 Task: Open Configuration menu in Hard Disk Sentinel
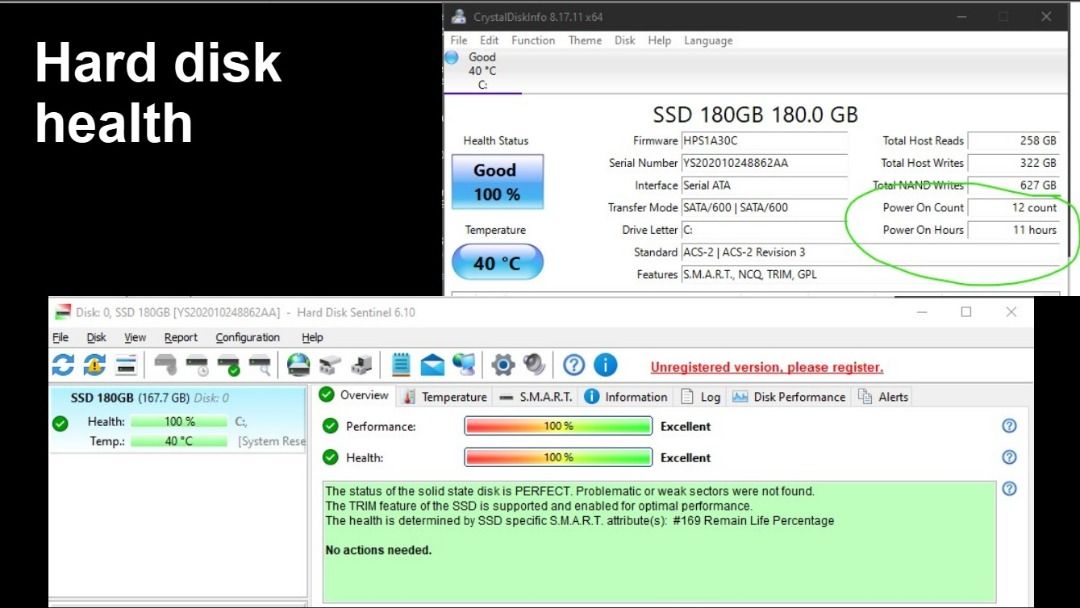[247, 338]
